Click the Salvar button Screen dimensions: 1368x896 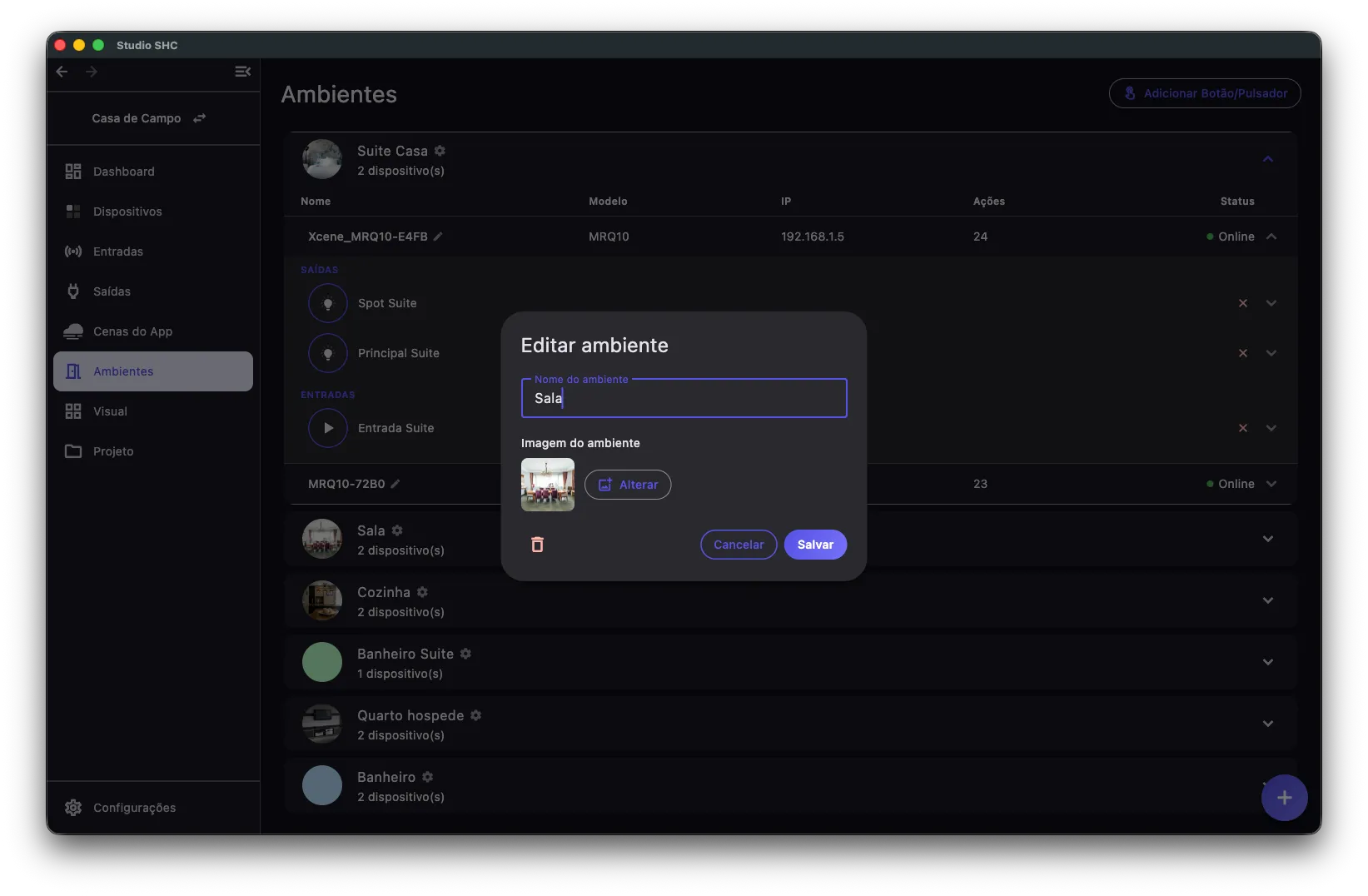coord(815,545)
